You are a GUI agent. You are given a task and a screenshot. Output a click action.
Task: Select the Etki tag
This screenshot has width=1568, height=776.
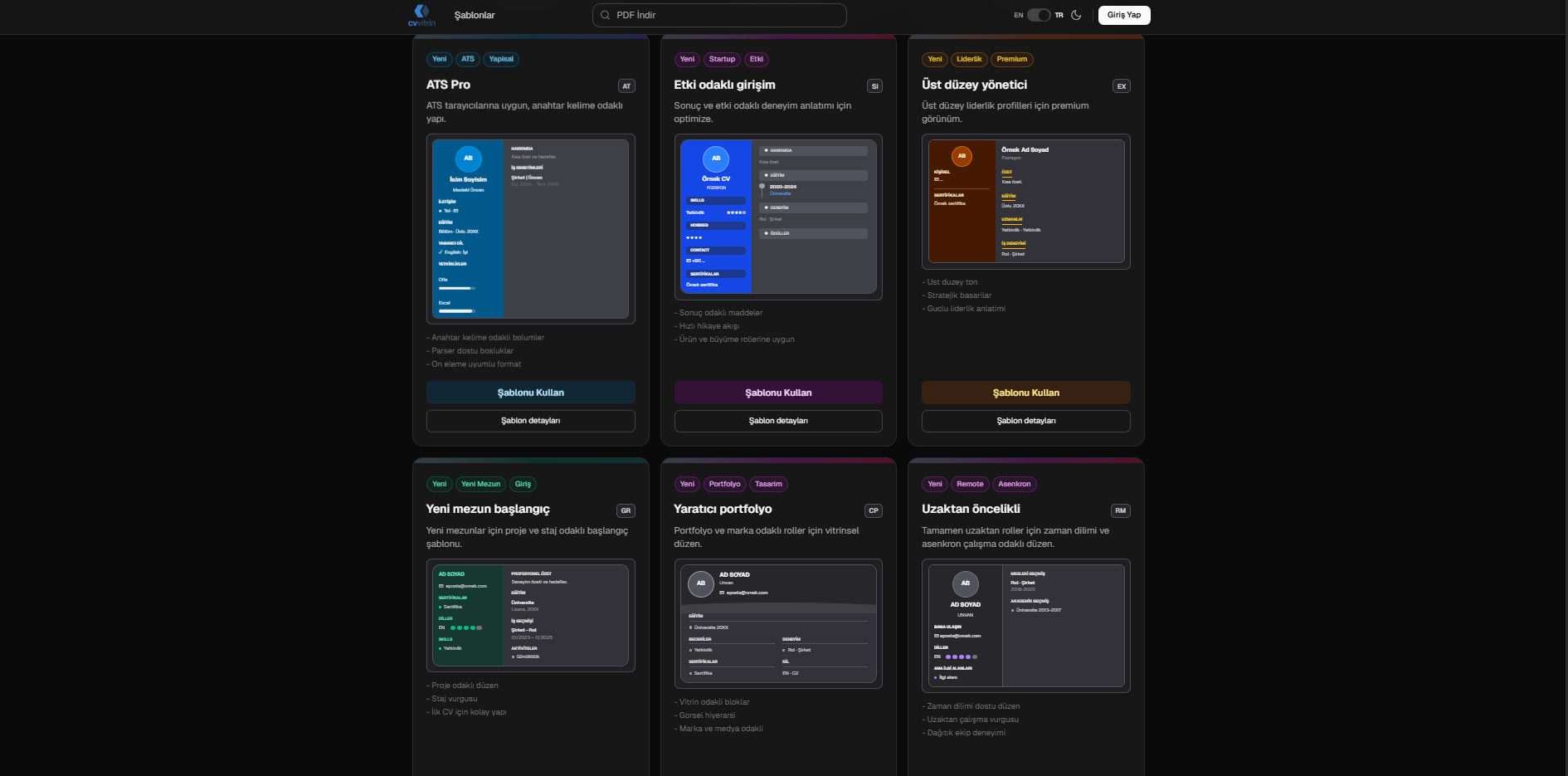(757, 59)
